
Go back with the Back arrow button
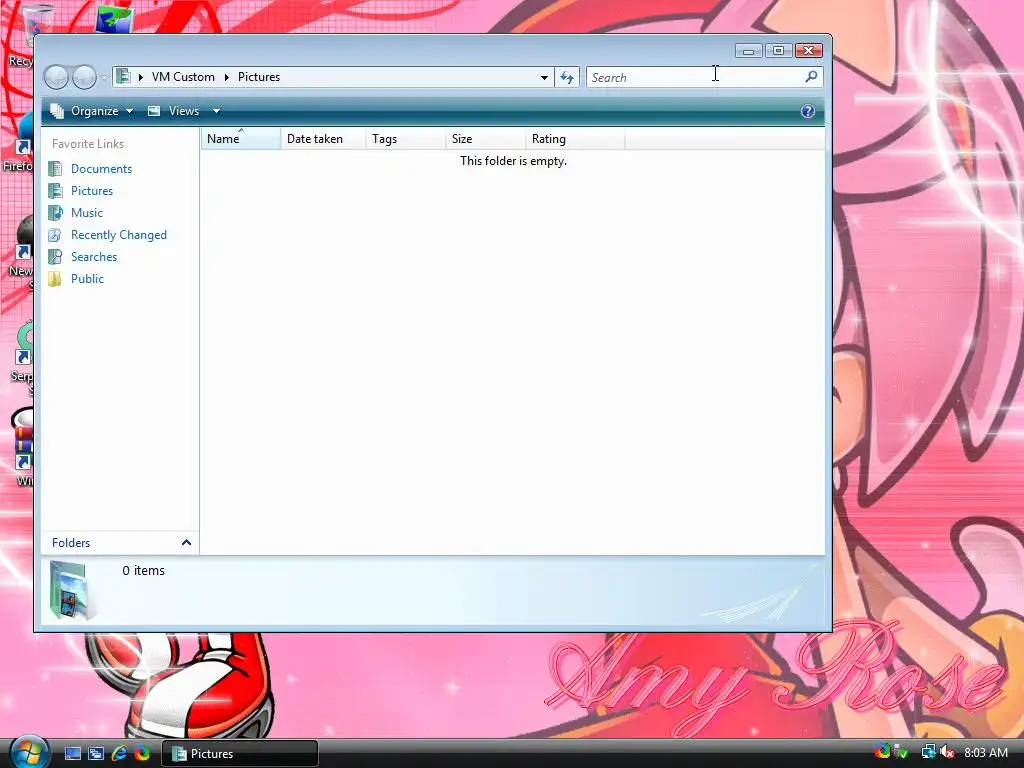click(56, 78)
